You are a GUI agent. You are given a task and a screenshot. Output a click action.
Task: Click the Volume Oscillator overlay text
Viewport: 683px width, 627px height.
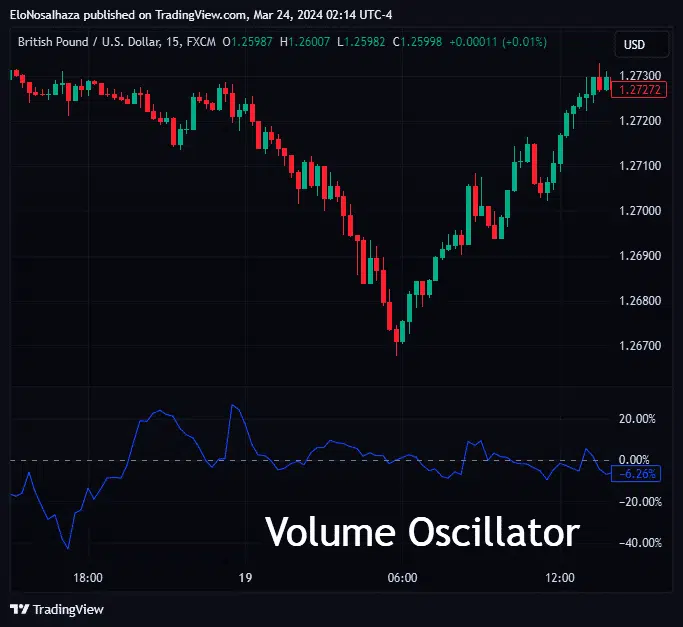[421, 532]
